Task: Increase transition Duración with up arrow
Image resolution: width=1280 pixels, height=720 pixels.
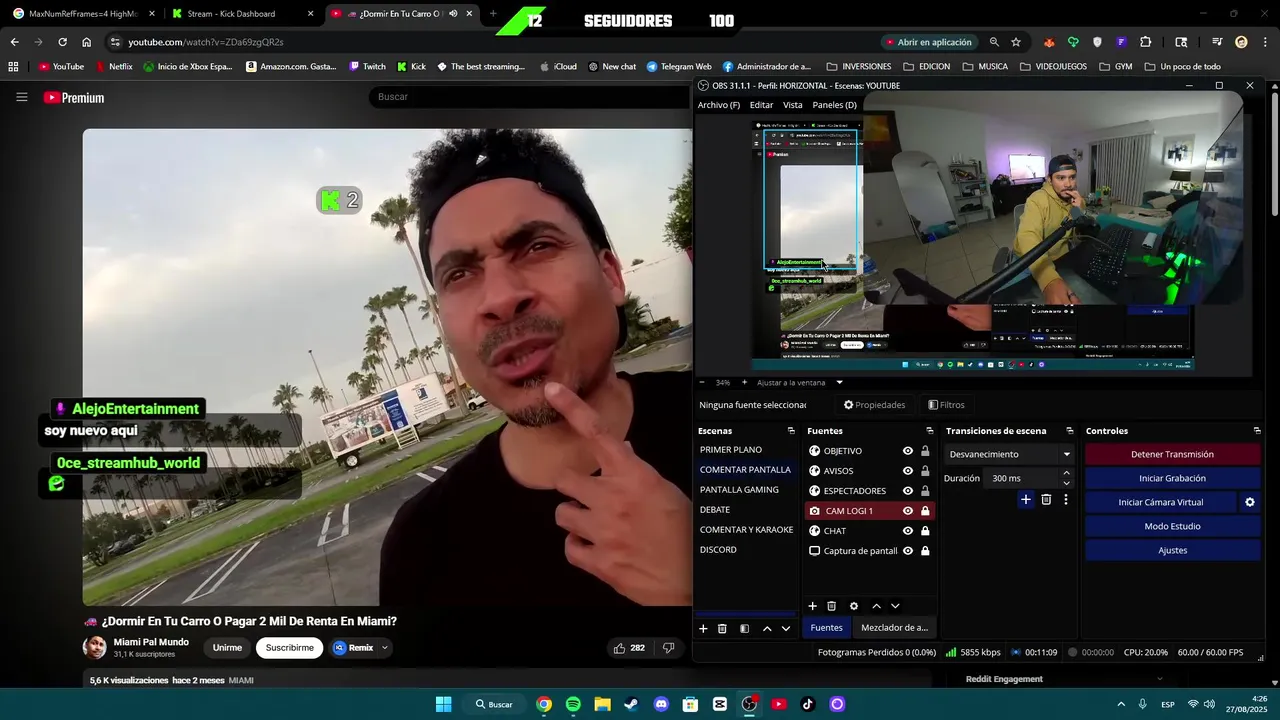Action: 1066,473
